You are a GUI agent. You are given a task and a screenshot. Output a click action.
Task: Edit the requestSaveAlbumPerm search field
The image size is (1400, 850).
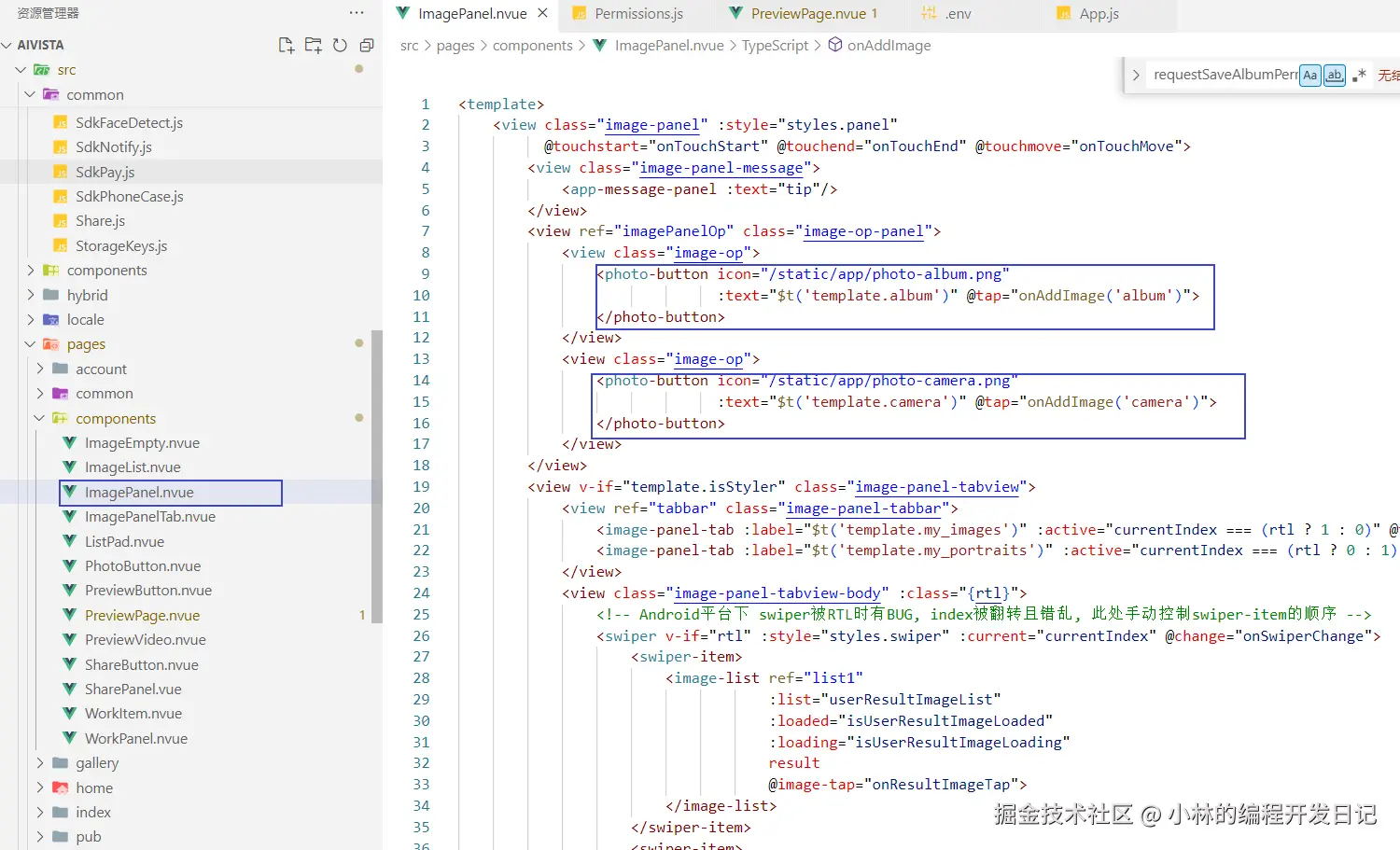coord(1224,75)
